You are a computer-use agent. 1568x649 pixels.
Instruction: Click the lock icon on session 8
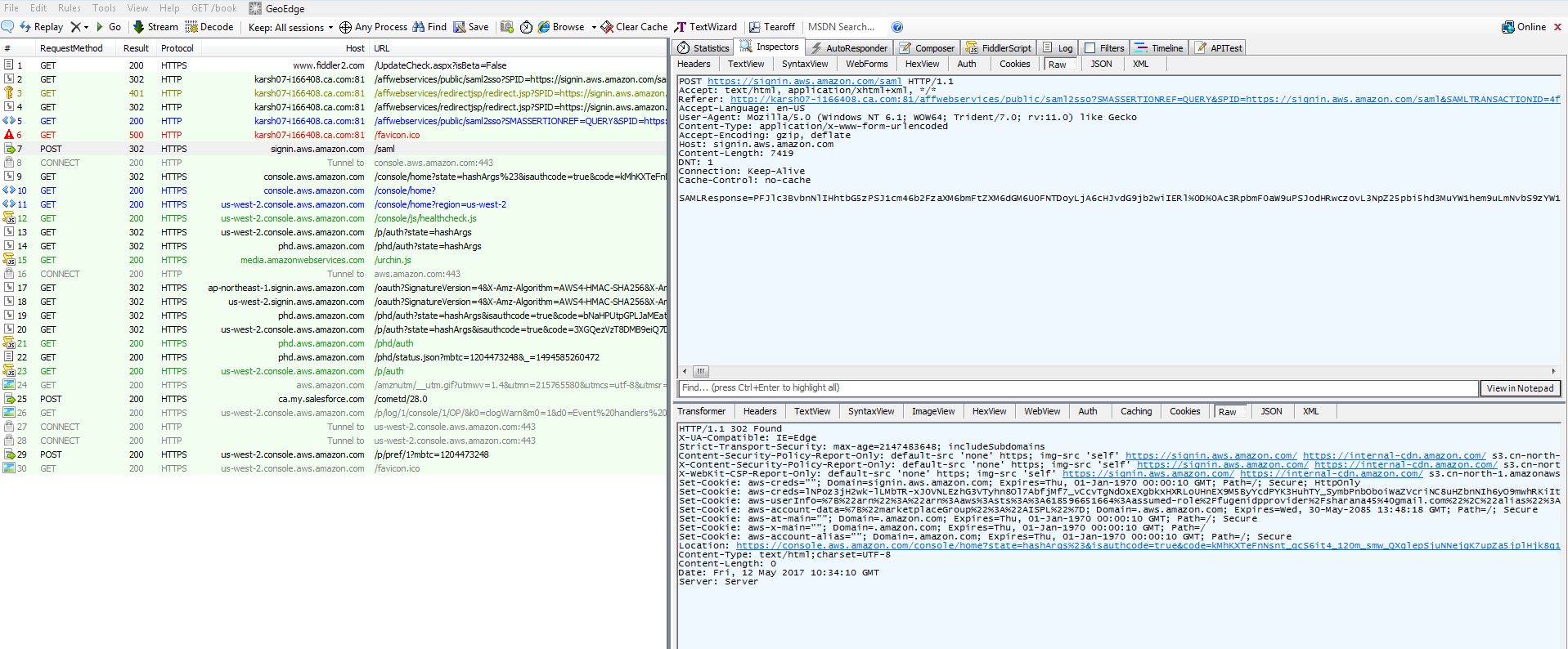9,163
